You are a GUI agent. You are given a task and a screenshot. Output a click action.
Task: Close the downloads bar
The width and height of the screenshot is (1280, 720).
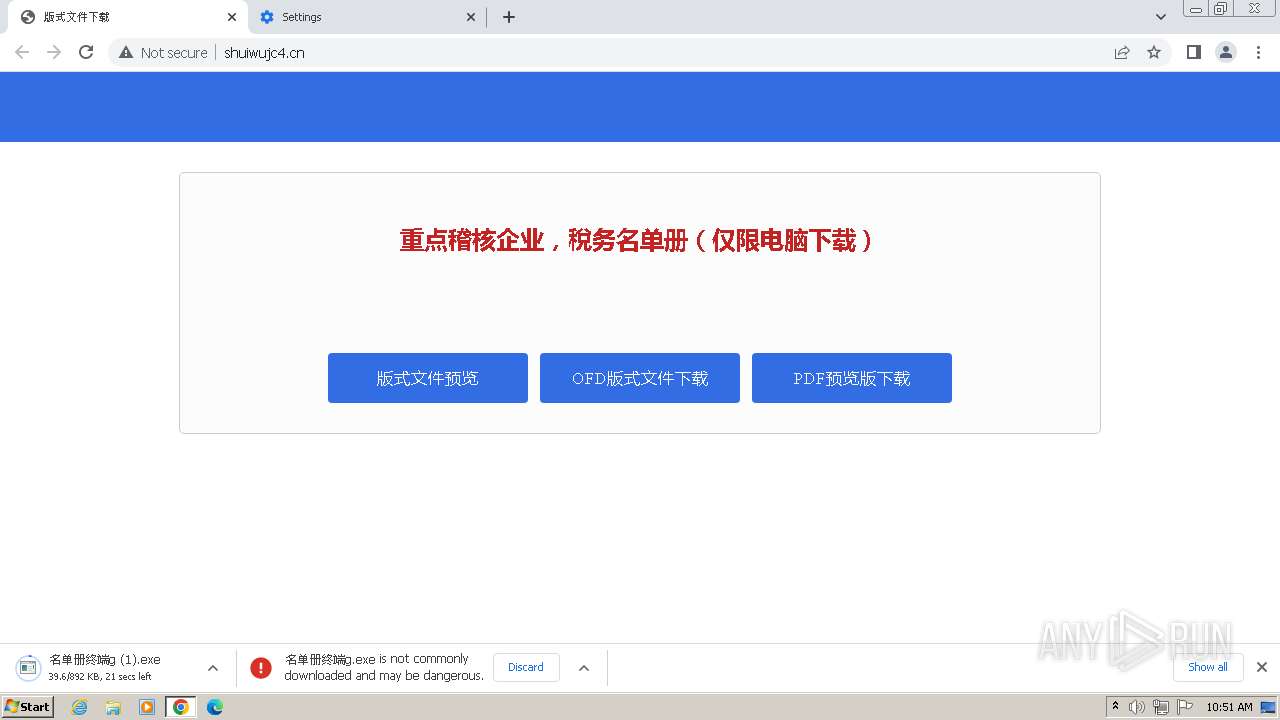[x=1262, y=667]
